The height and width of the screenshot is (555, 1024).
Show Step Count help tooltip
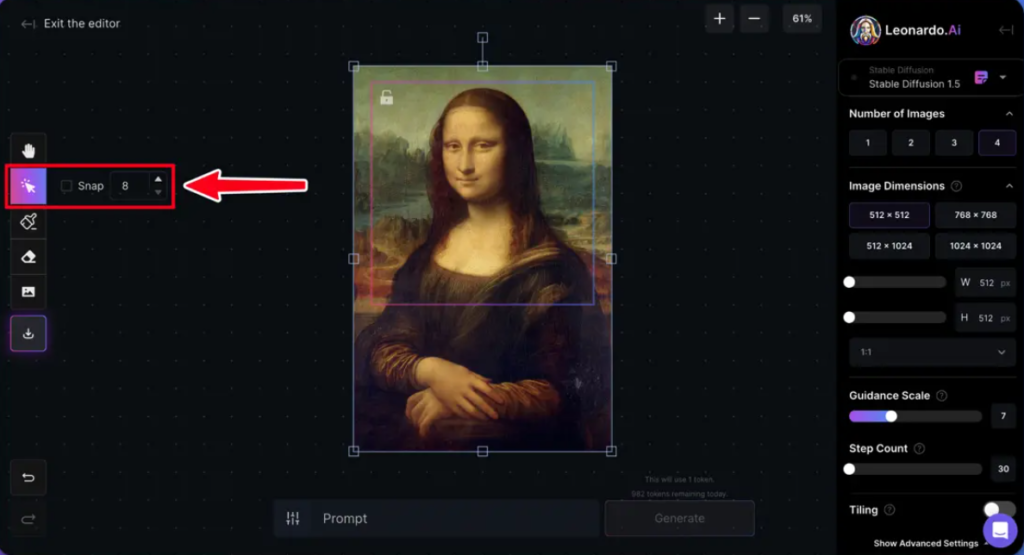tap(919, 449)
